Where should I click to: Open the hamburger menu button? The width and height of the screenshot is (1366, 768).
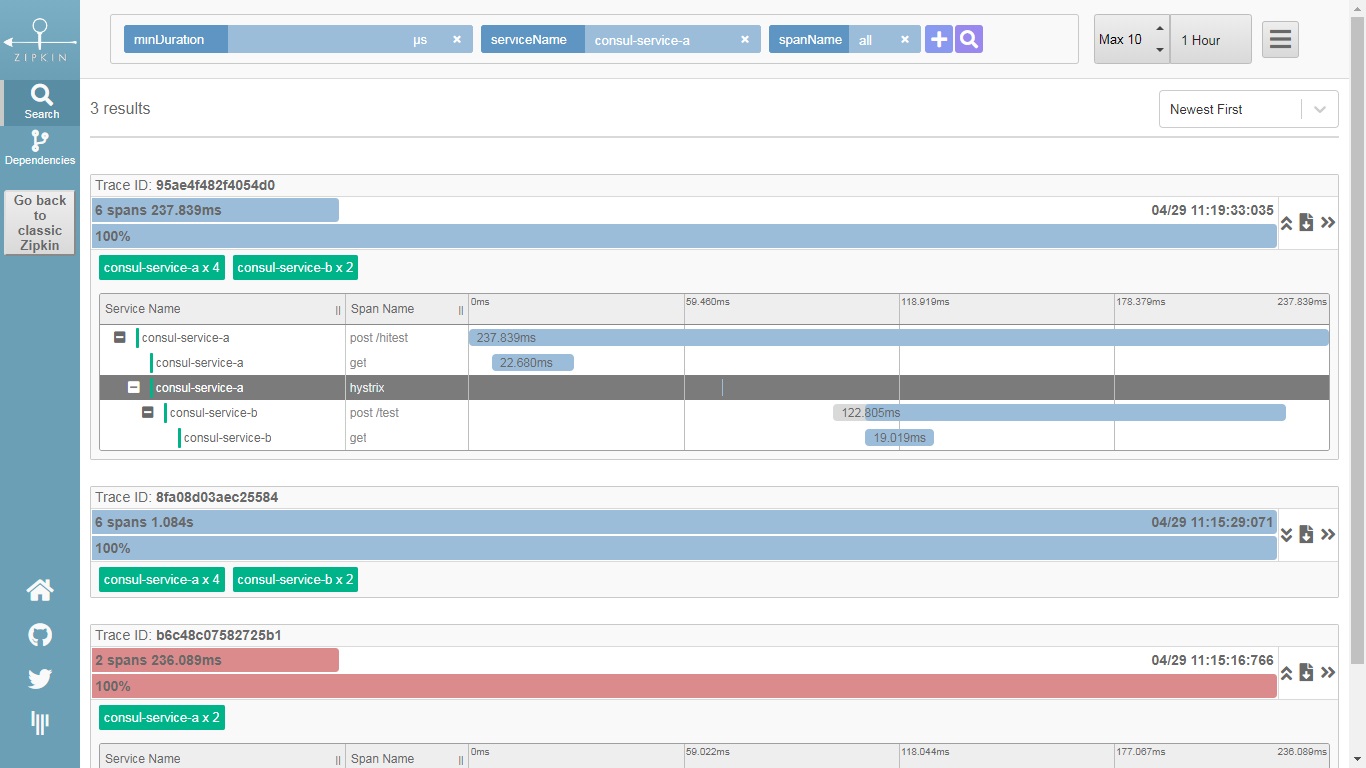(x=1280, y=40)
